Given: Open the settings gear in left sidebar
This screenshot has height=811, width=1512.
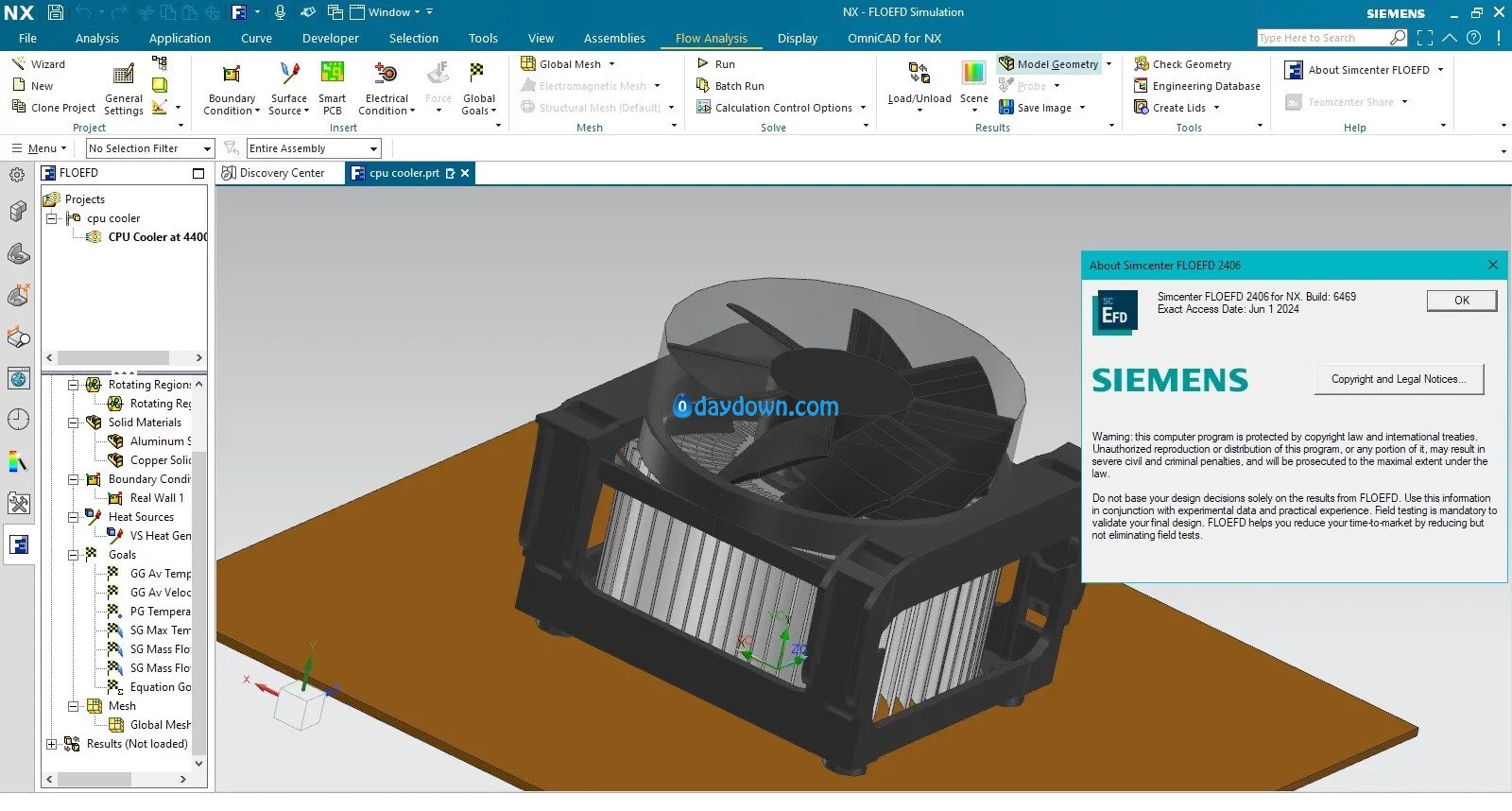Looking at the screenshot, I should pos(17,175).
